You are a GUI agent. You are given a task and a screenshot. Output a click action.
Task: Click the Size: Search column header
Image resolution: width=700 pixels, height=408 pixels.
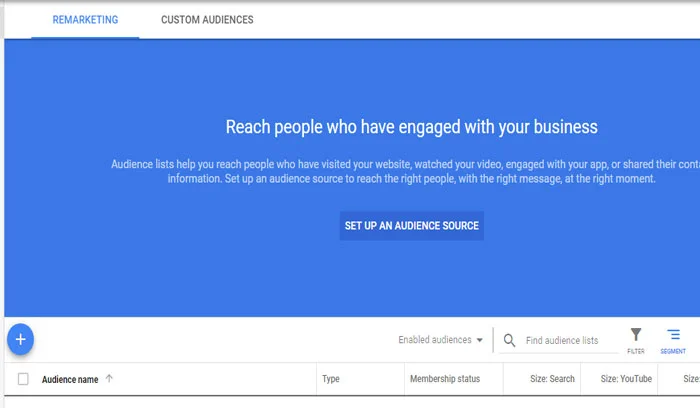point(552,379)
